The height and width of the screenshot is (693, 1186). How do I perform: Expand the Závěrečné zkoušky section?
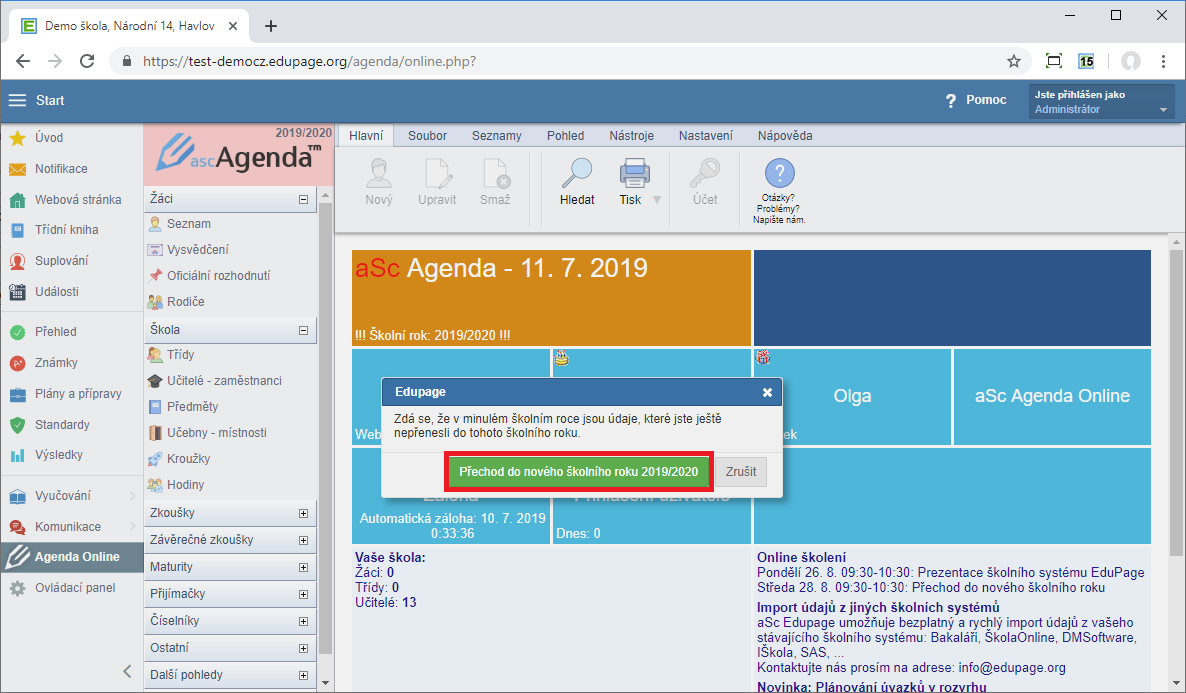tap(303, 541)
